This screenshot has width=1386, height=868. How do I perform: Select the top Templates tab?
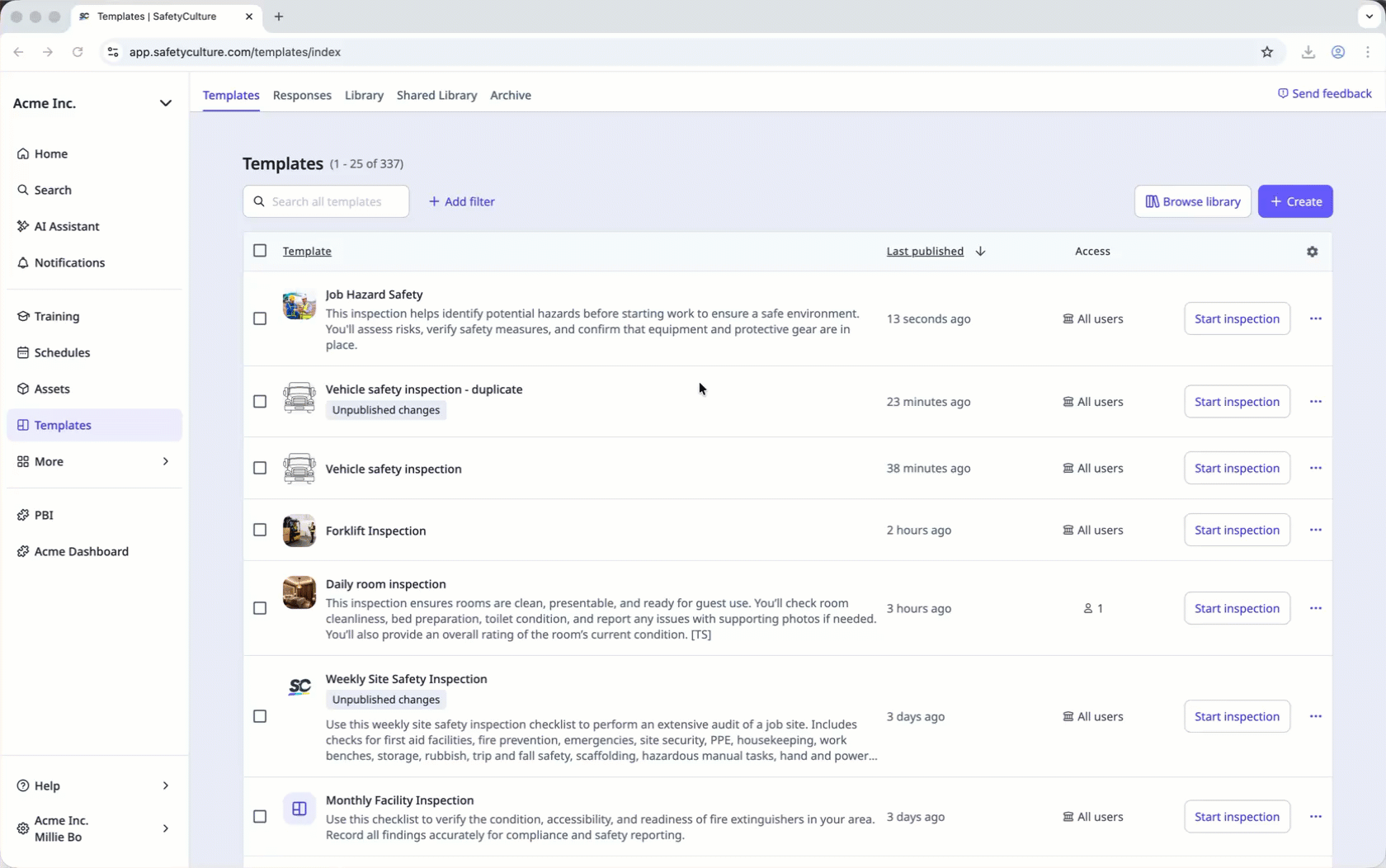(231, 95)
